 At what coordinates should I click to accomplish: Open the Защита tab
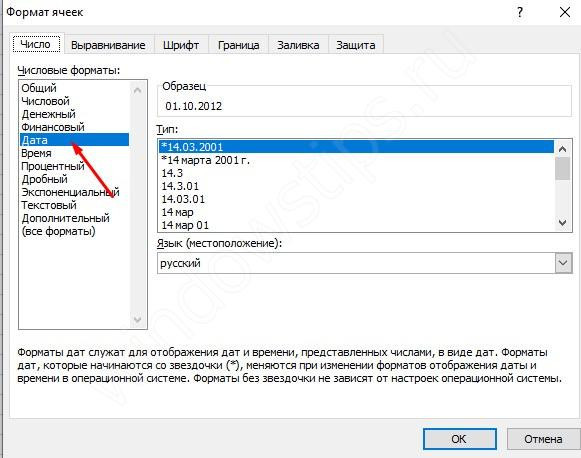click(356, 45)
